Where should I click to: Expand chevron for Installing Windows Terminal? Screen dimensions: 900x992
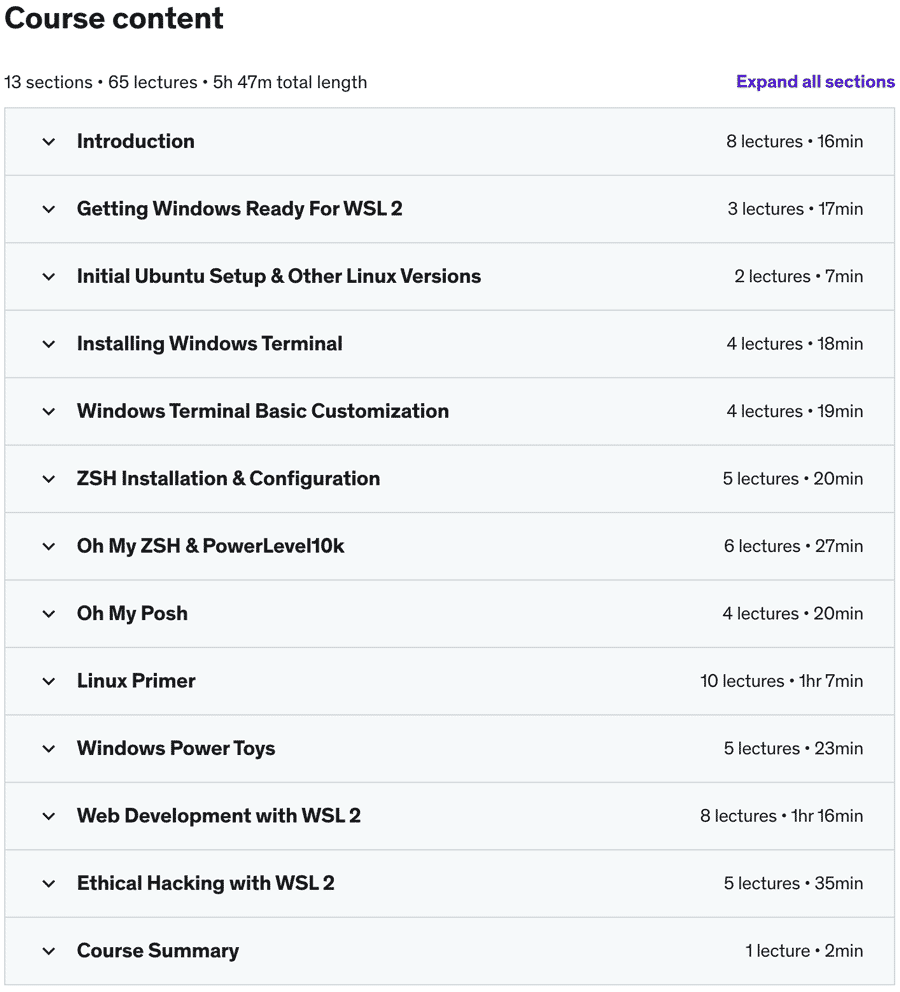(x=49, y=344)
